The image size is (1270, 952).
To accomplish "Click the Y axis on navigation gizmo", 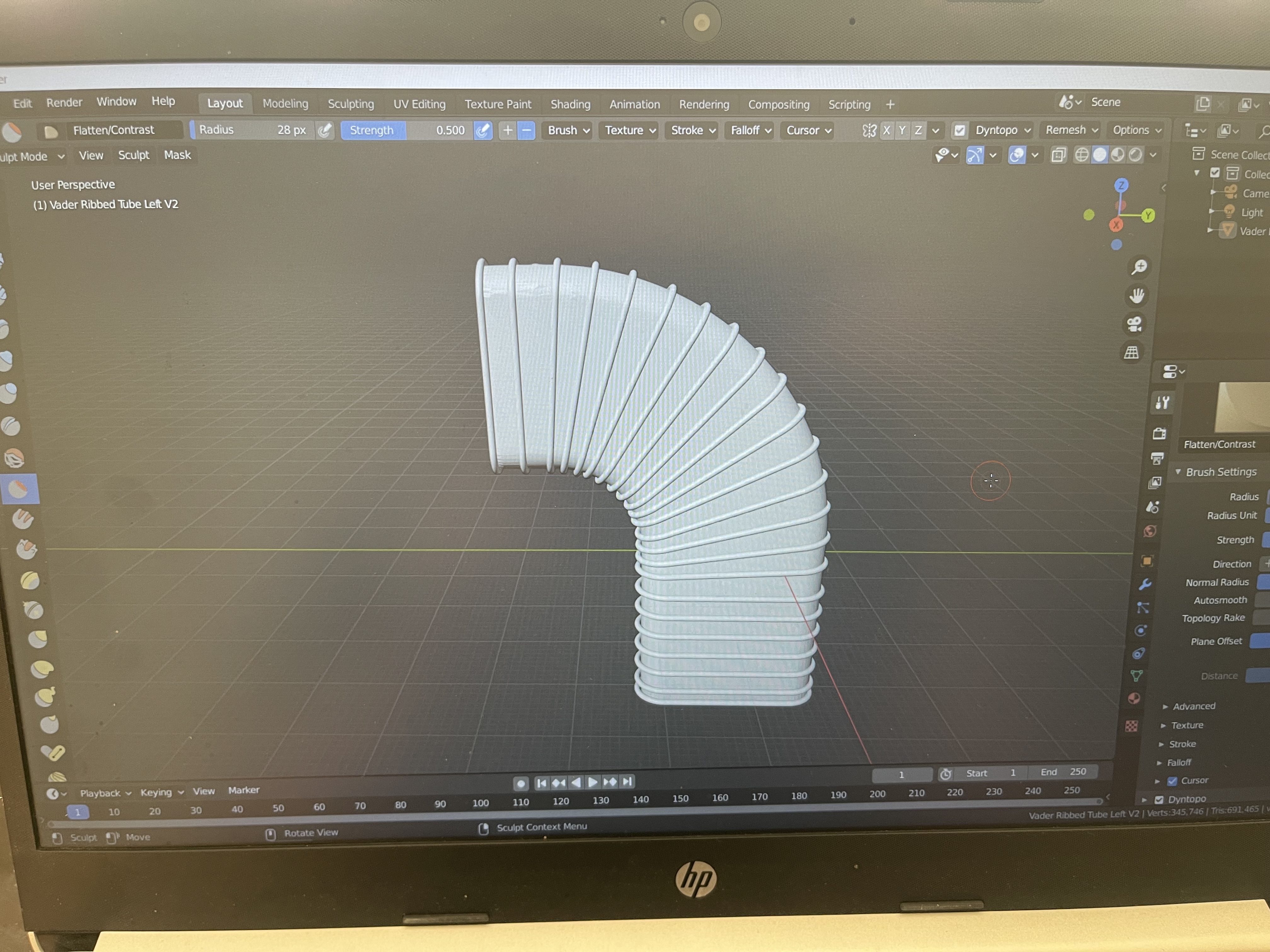I will coord(1148,216).
